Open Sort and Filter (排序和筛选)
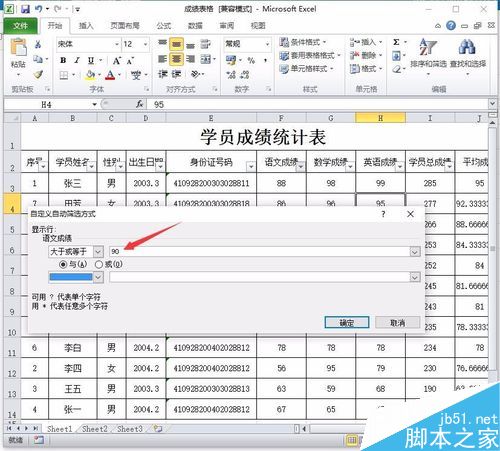Image resolution: width=500 pixels, height=451 pixels. tap(428, 53)
